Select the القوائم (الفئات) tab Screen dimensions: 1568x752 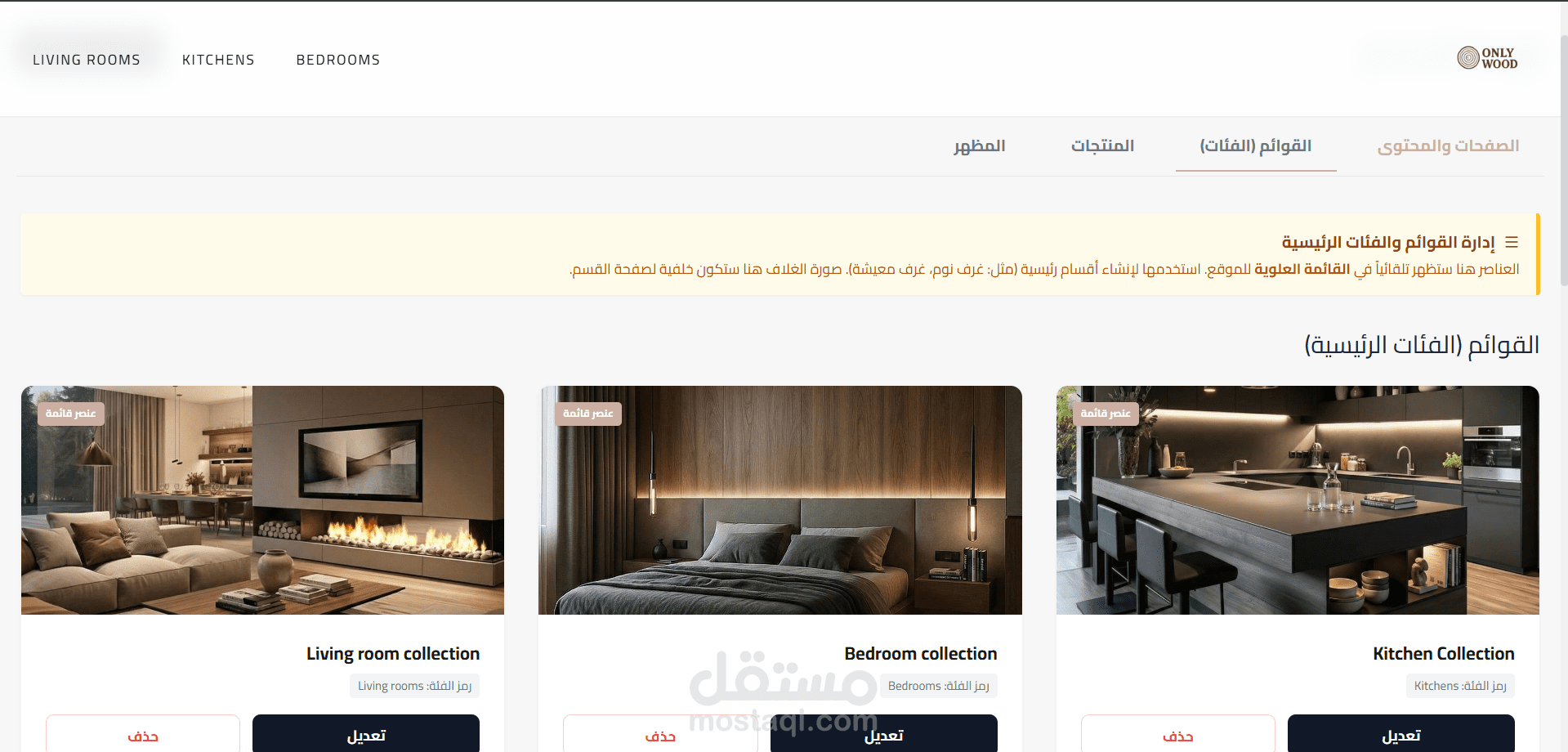coord(1256,146)
